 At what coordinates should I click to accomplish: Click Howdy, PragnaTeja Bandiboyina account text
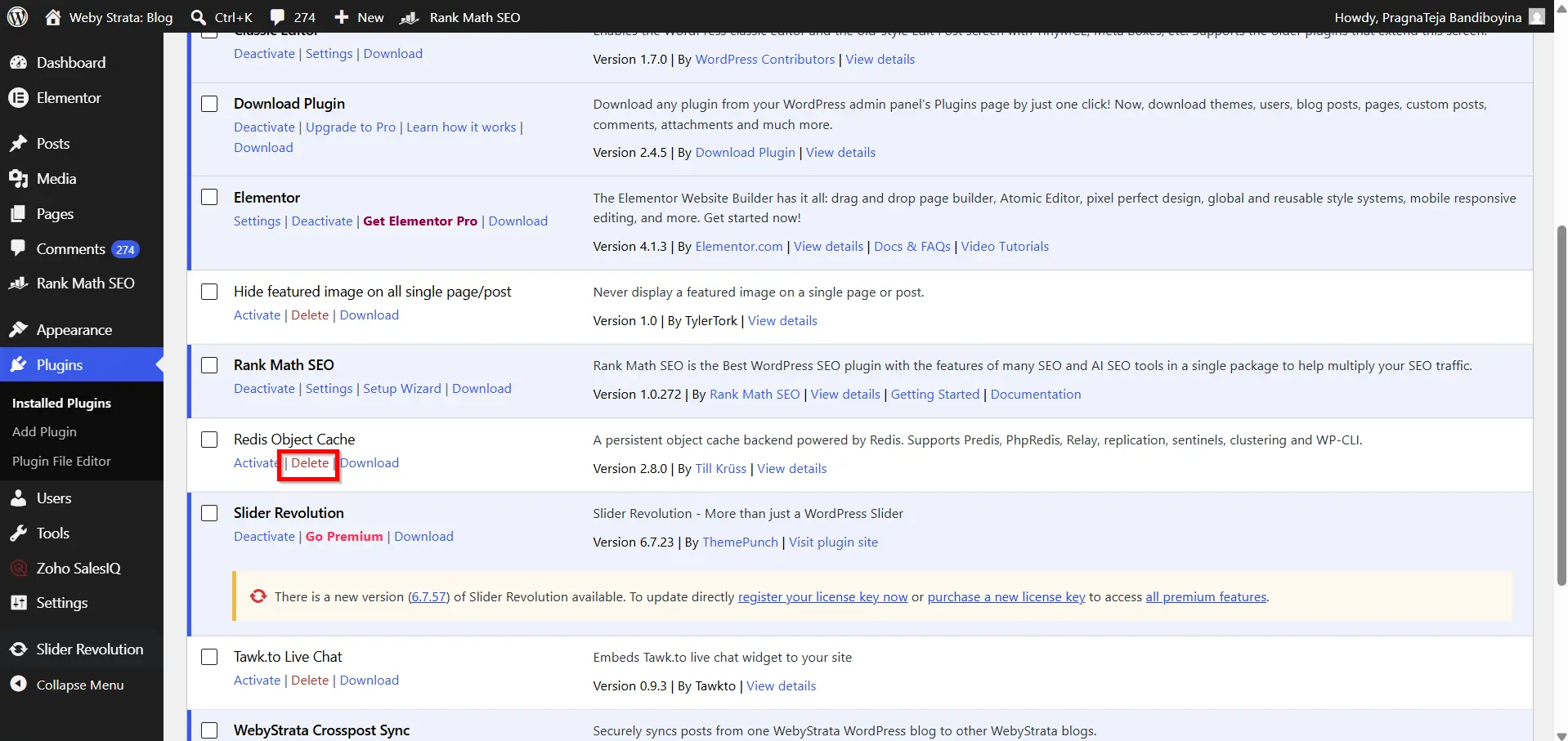pos(1427,17)
